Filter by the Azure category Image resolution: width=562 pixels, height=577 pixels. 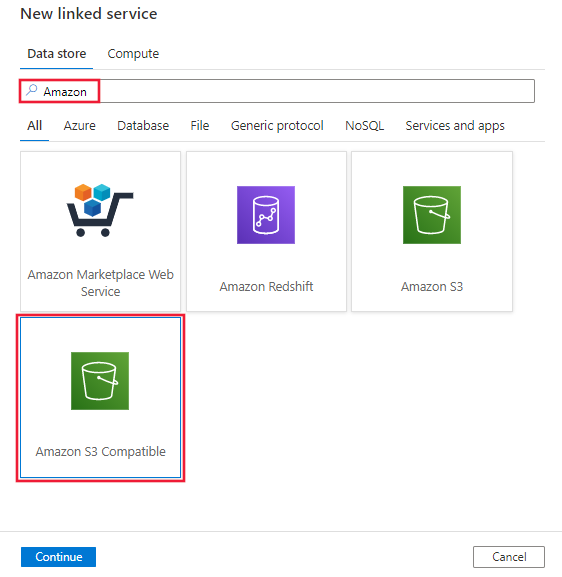click(79, 125)
